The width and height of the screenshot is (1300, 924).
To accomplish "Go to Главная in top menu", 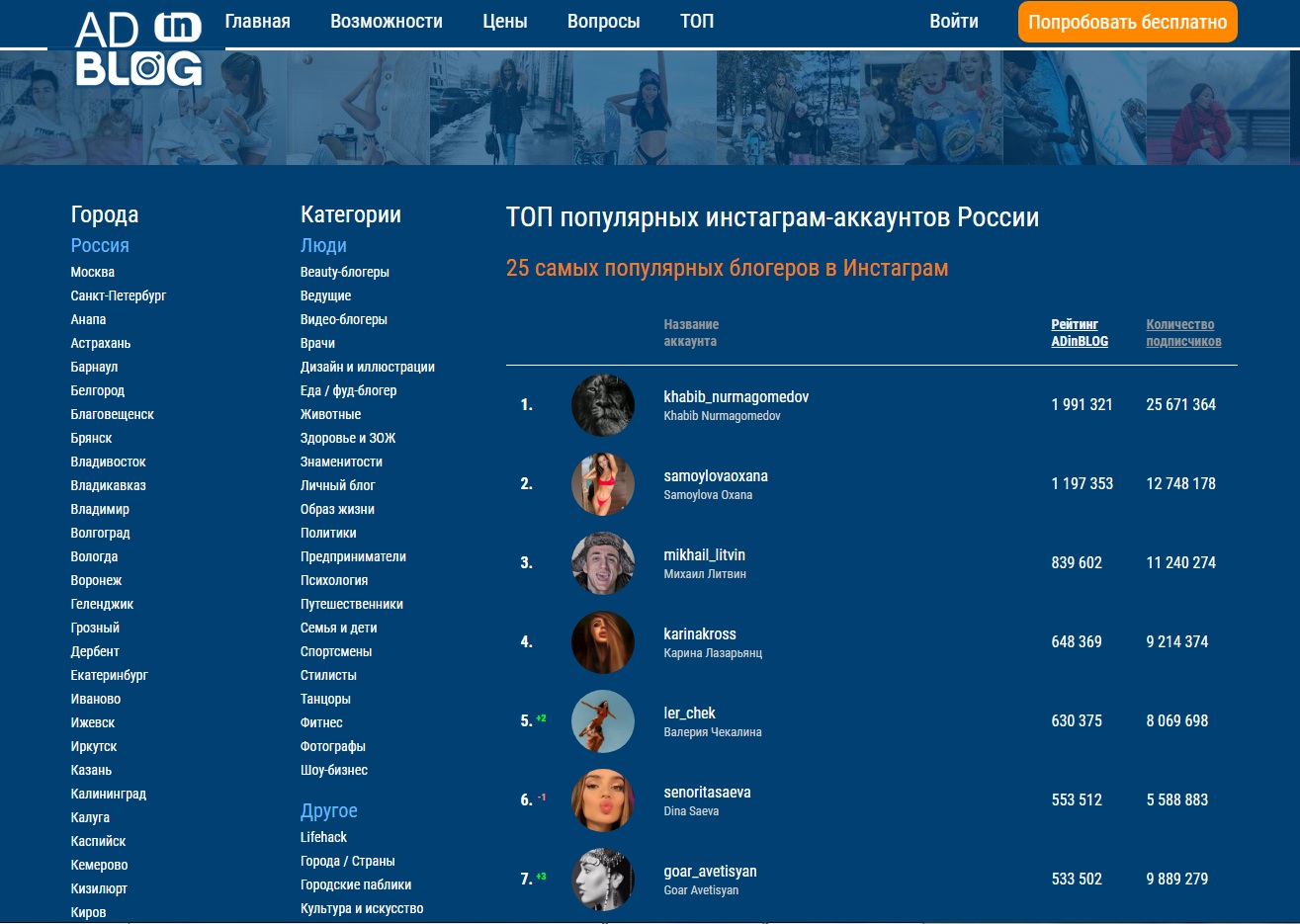I will pyautogui.click(x=258, y=21).
